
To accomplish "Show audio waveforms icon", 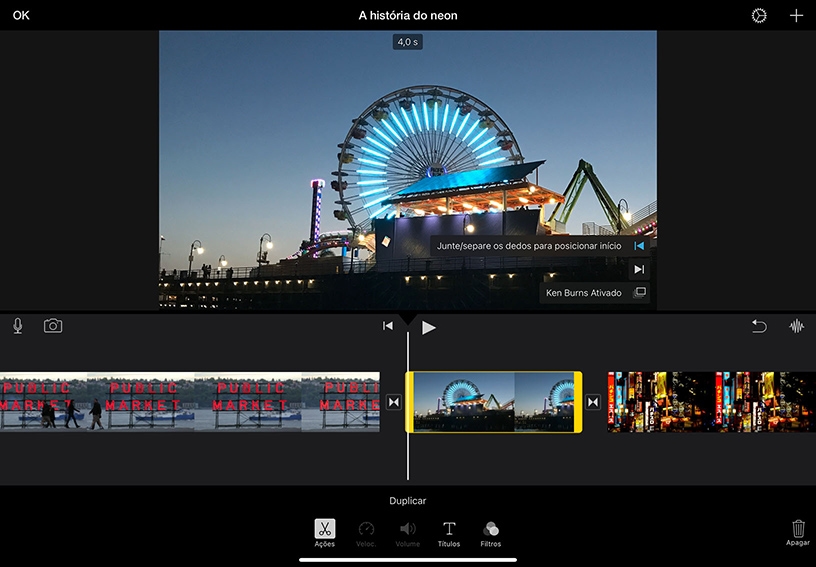I will [x=796, y=326].
